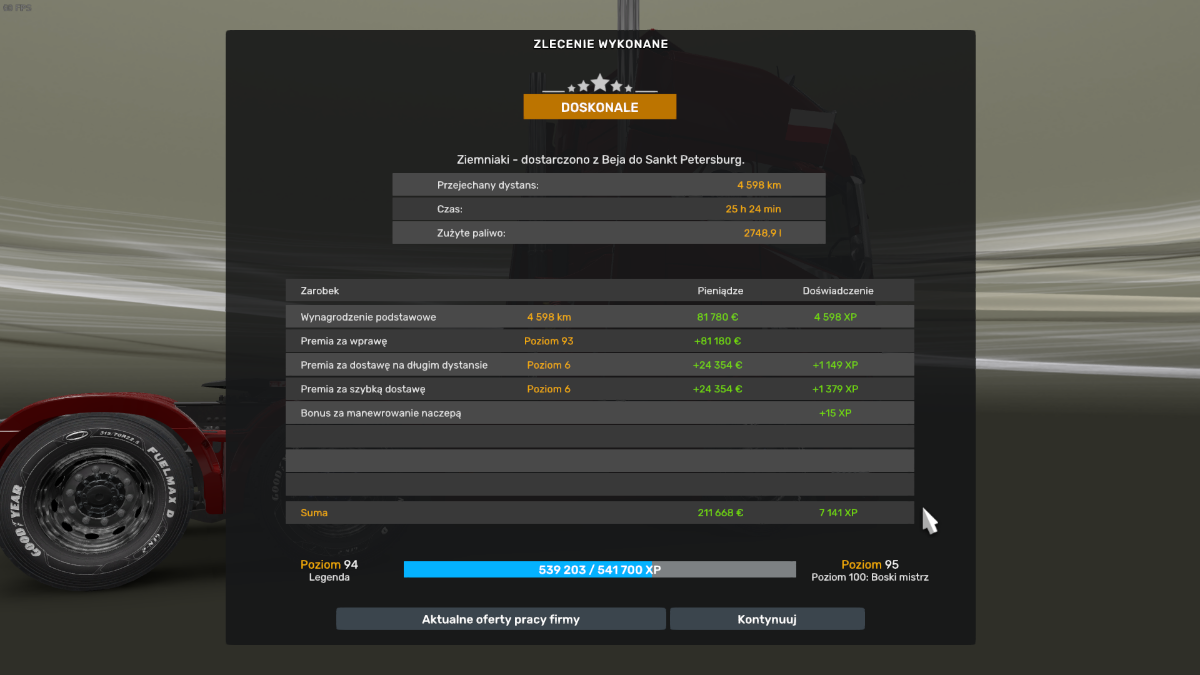
Task: Click the blue XP progress bar
Action: [599, 570]
